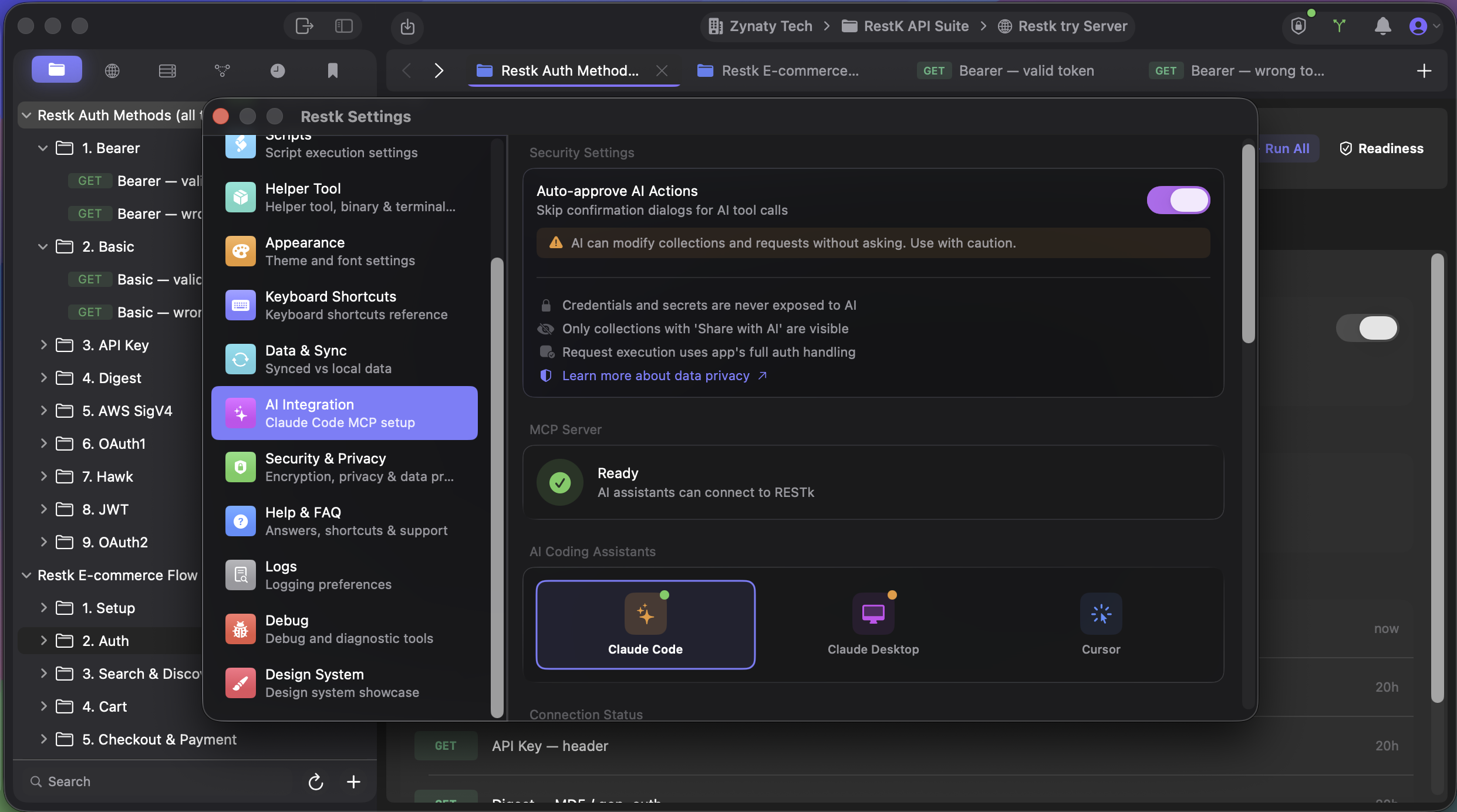Select the Claude Desktop assistant card

[x=873, y=624]
